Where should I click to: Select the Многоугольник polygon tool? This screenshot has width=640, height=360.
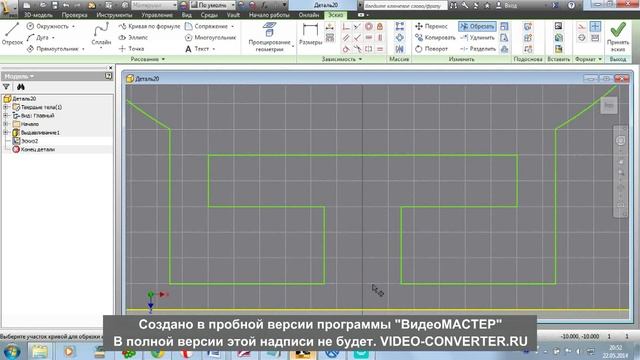tap(211, 38)
